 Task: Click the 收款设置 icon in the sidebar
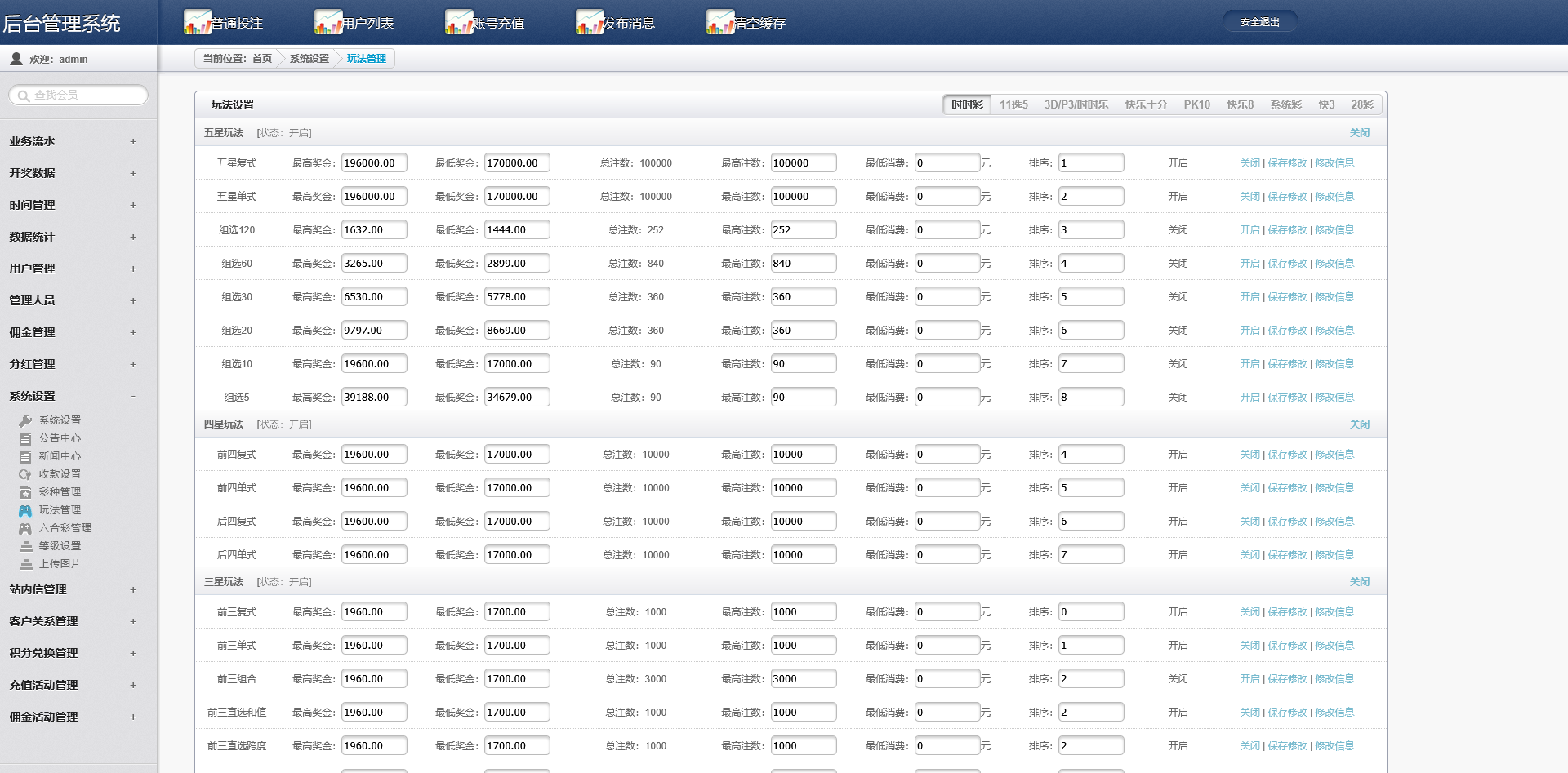(25, 474)
